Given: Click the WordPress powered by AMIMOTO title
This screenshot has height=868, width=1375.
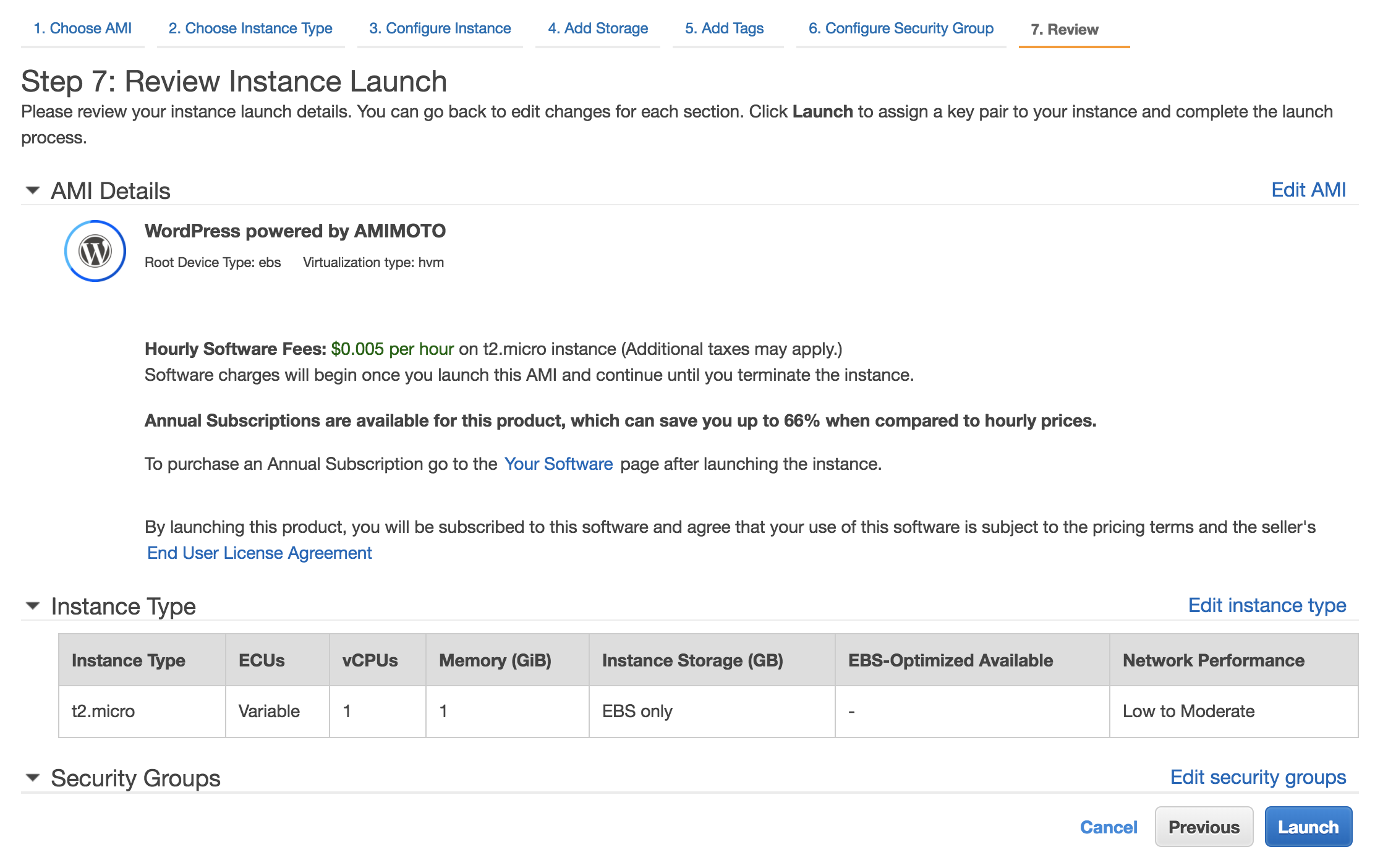Looking at the screenshot, I should [x=295, y=231].
